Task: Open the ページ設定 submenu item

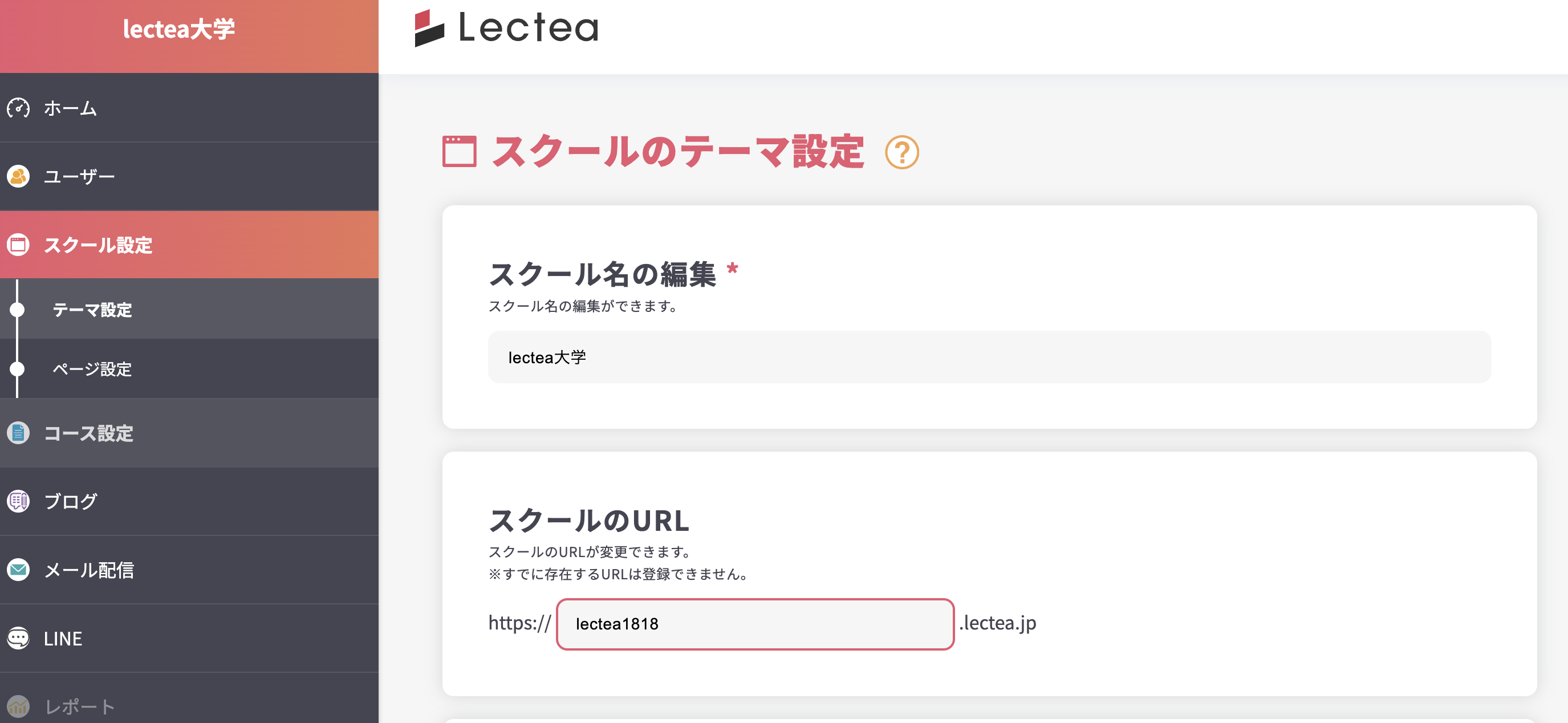Action: click(91, 369)
